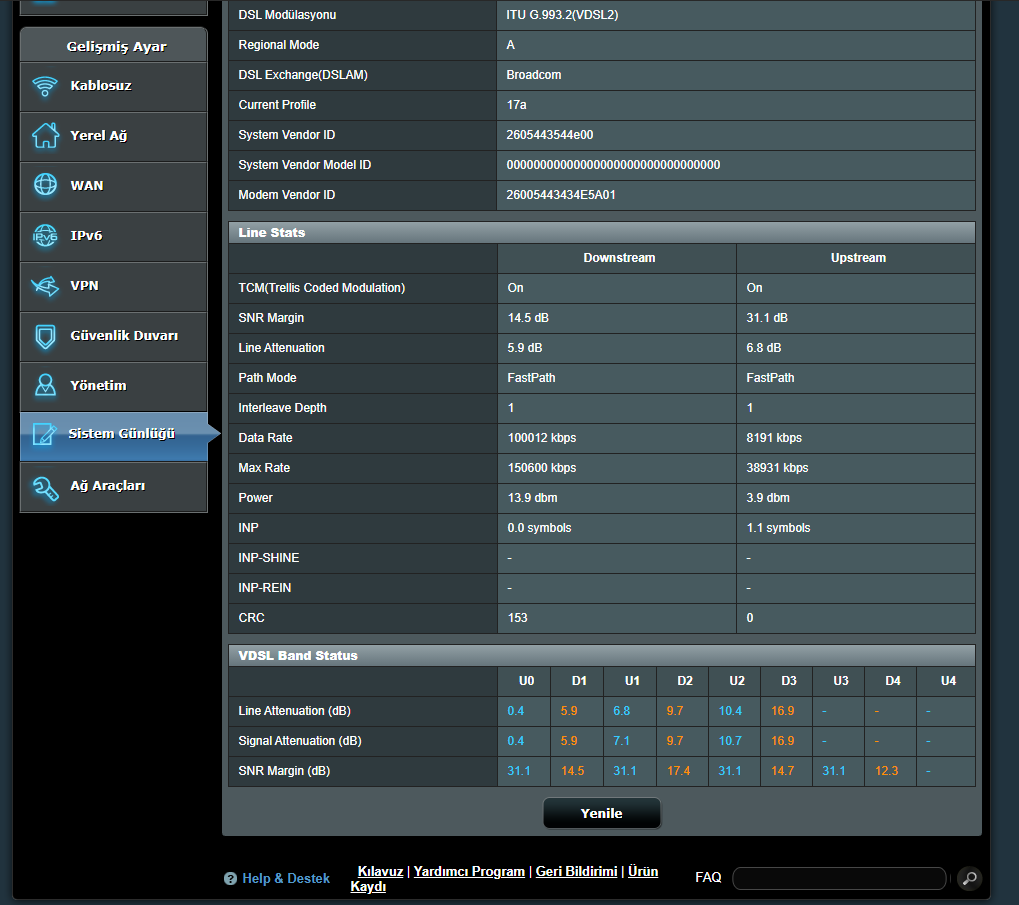
Task: Click the System Vendor ID value 2605443544e00
Action: point(550,134)
